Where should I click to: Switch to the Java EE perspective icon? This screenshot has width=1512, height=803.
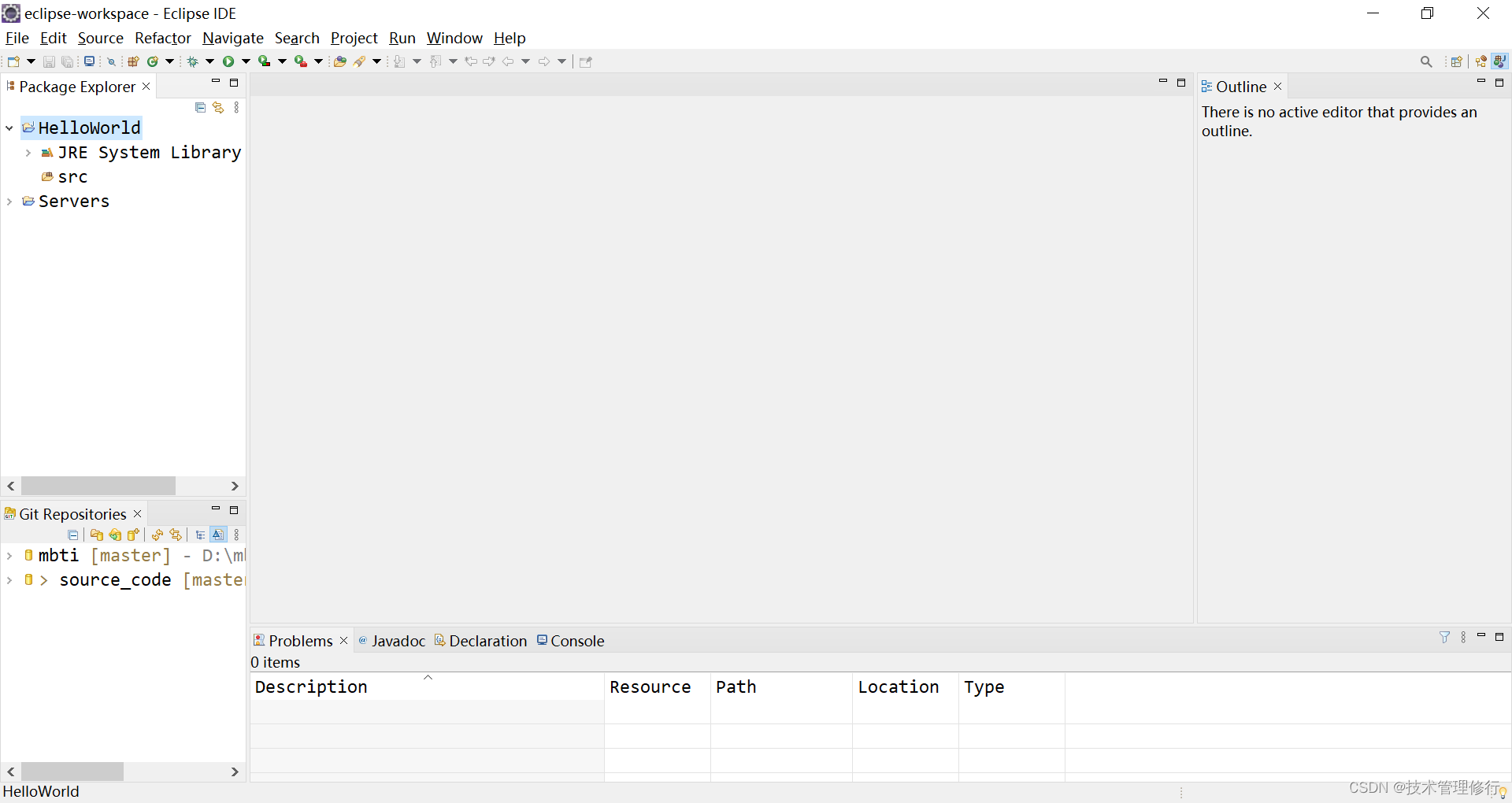coord(1481,61)
